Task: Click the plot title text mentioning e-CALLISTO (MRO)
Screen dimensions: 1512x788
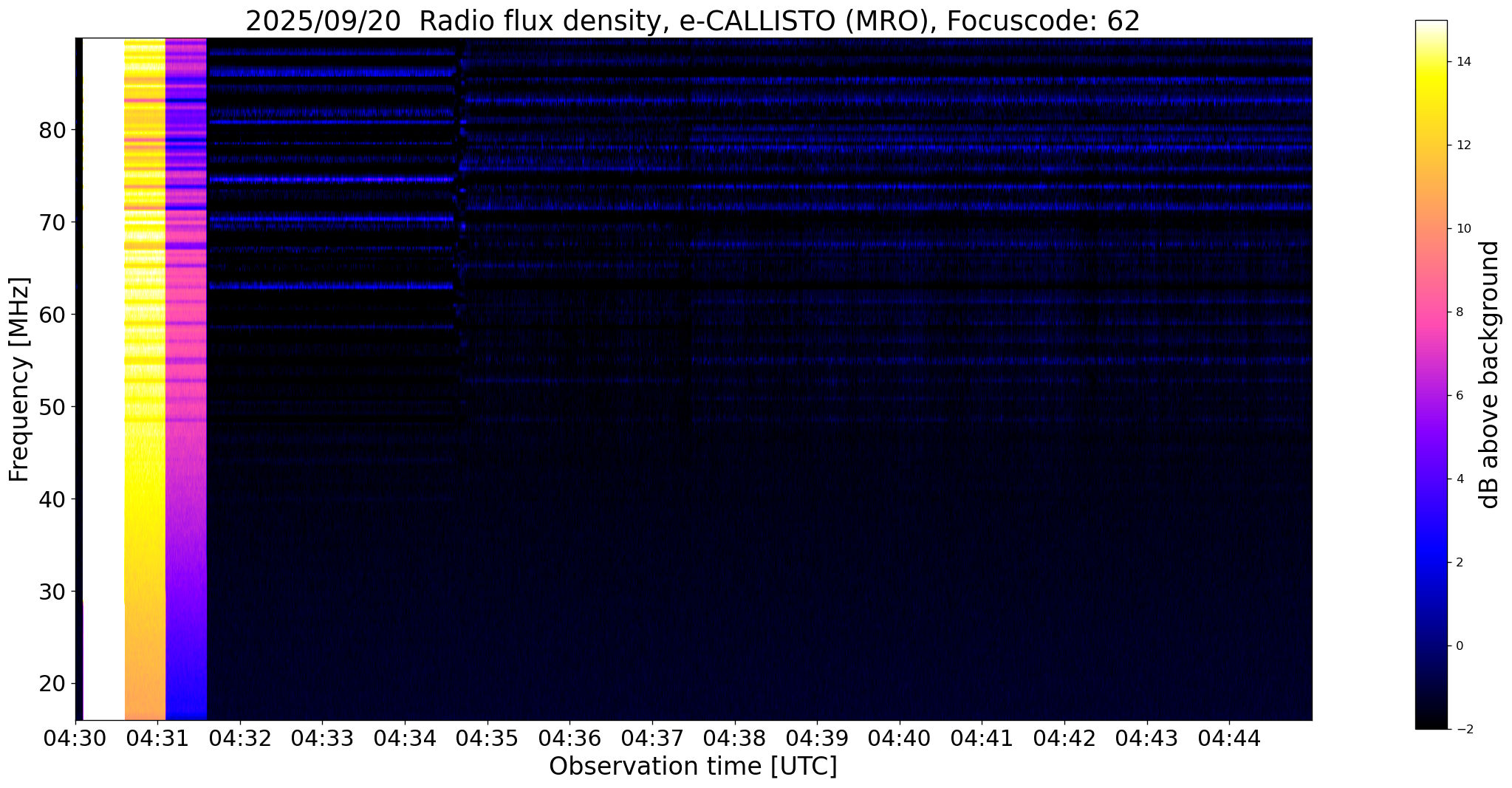Action: point(693,21)
